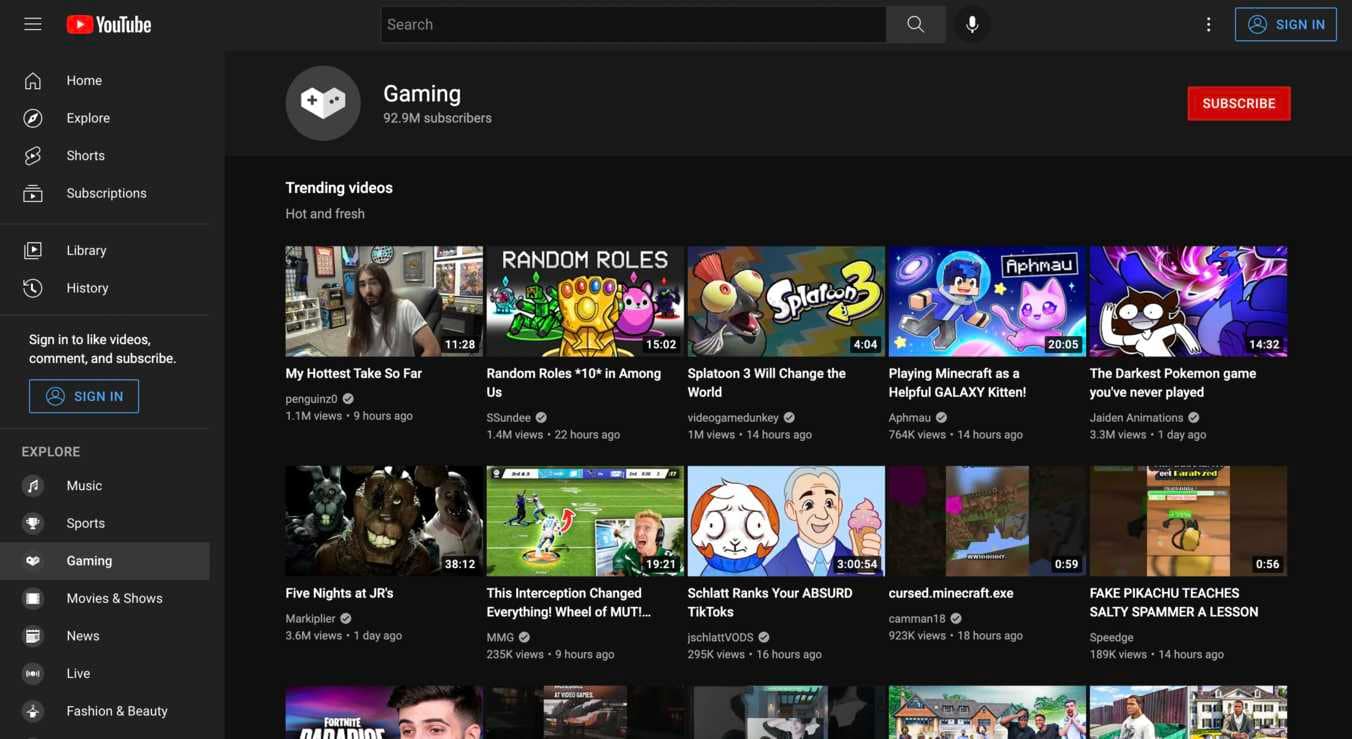Image resolution: width=1352 pixels, height=739 pixels.
Task: Open the penguinz0 channel link
Action: tap(312, 397)
